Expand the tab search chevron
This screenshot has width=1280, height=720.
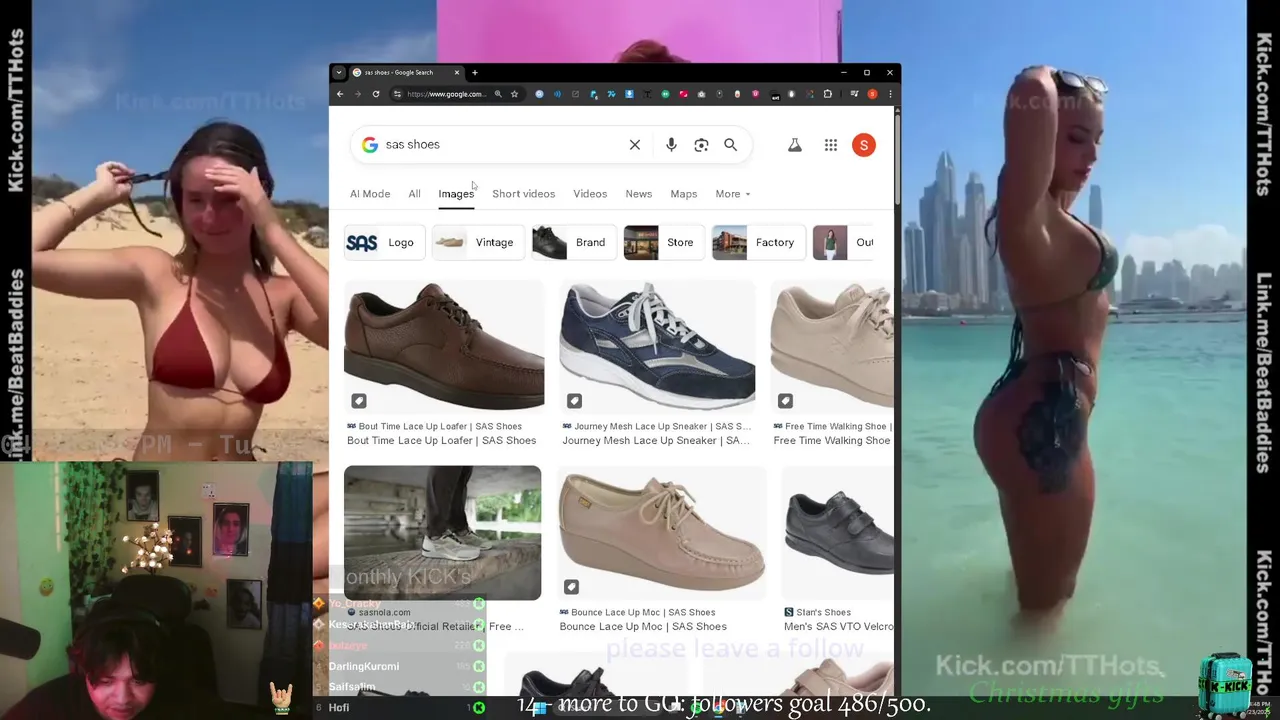click(339, 72)
